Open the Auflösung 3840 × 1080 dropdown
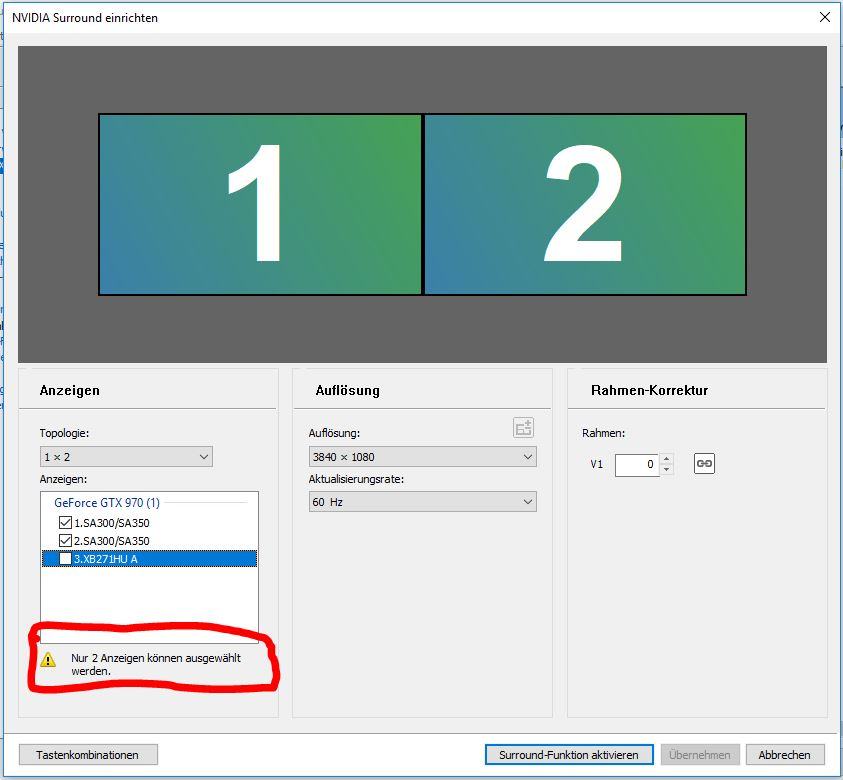The image size is (843, 780). 423,457
